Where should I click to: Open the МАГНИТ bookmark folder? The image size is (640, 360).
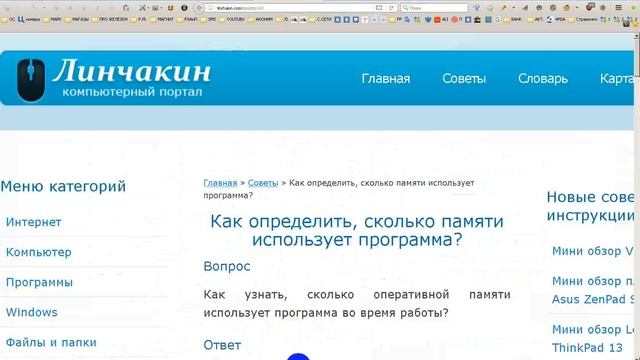[161, 19]
